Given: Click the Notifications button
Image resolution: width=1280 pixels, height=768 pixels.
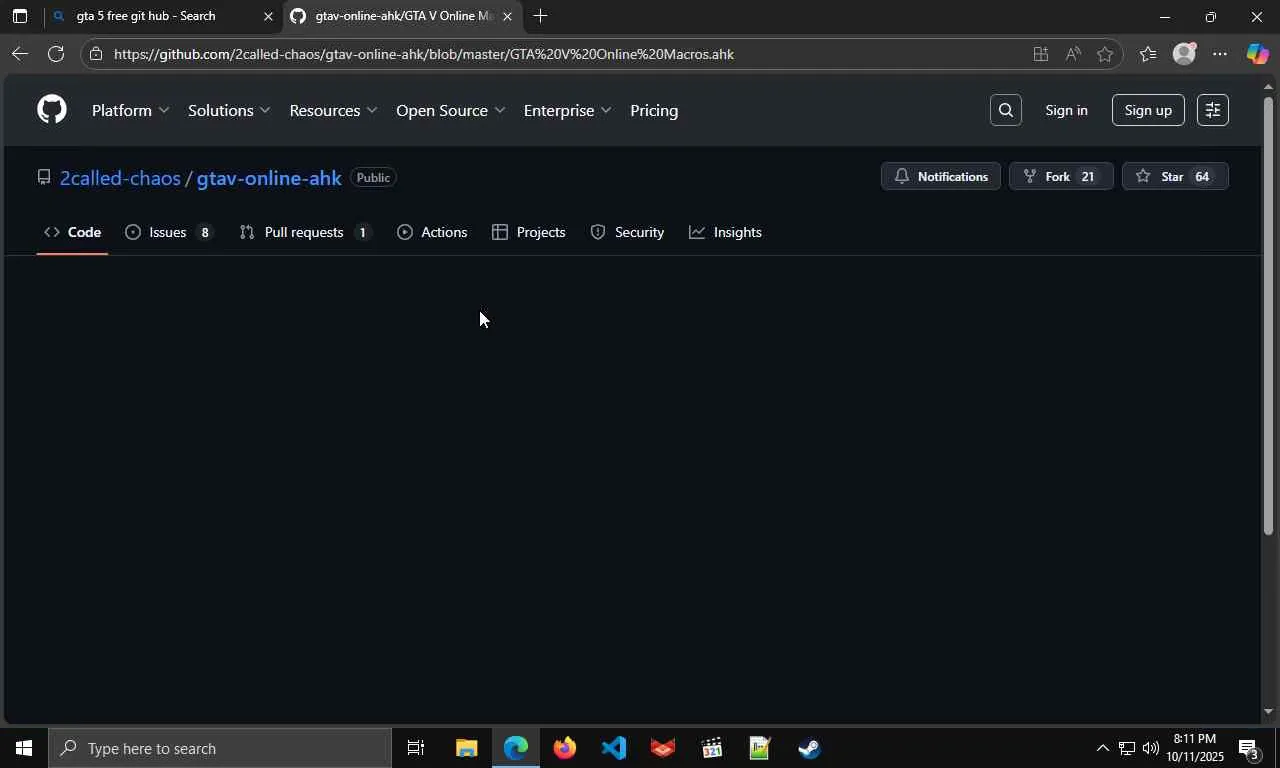Looking at the screenshot, I should (x=941, y=176).
